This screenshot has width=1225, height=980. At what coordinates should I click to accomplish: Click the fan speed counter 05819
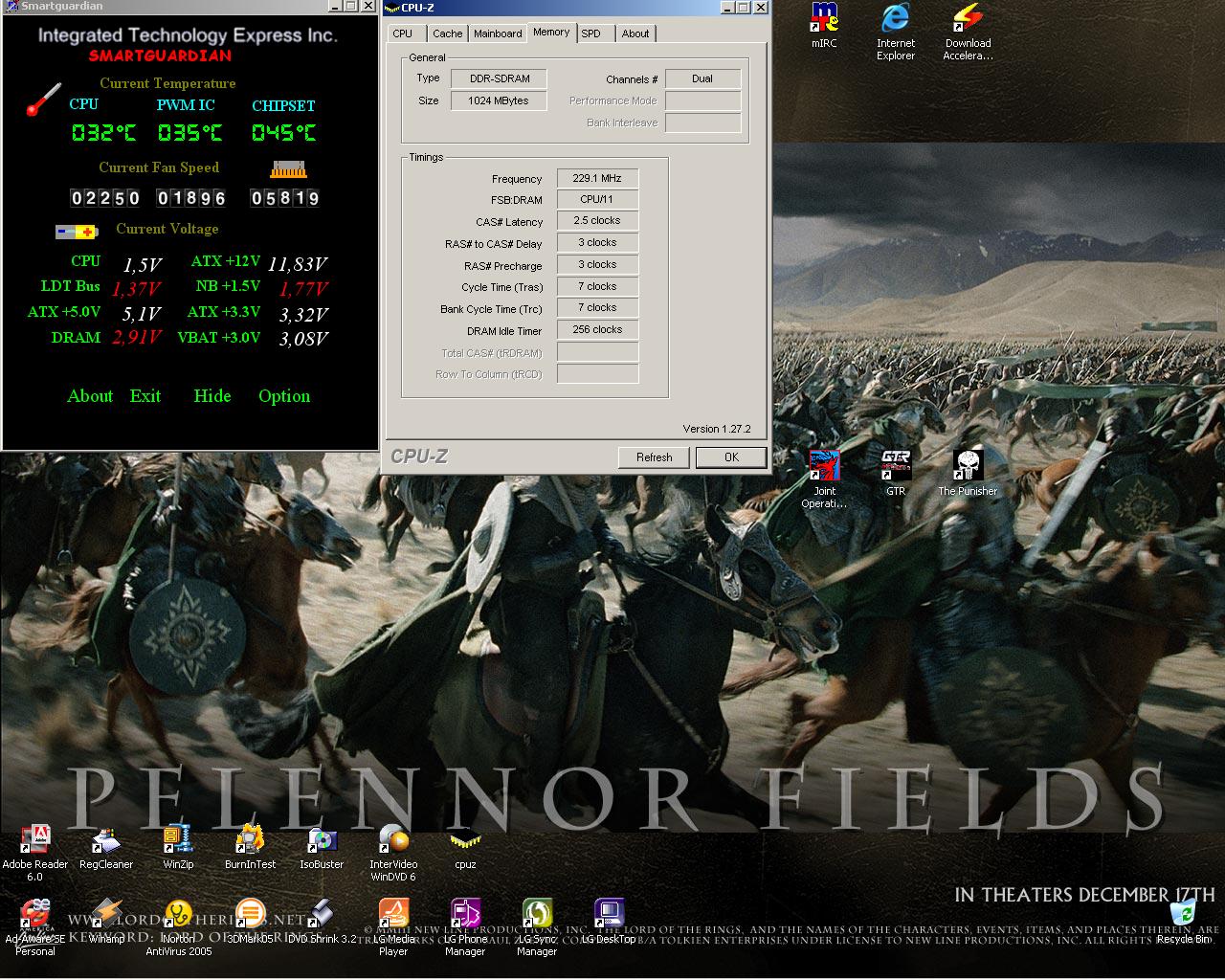point(284,198)
